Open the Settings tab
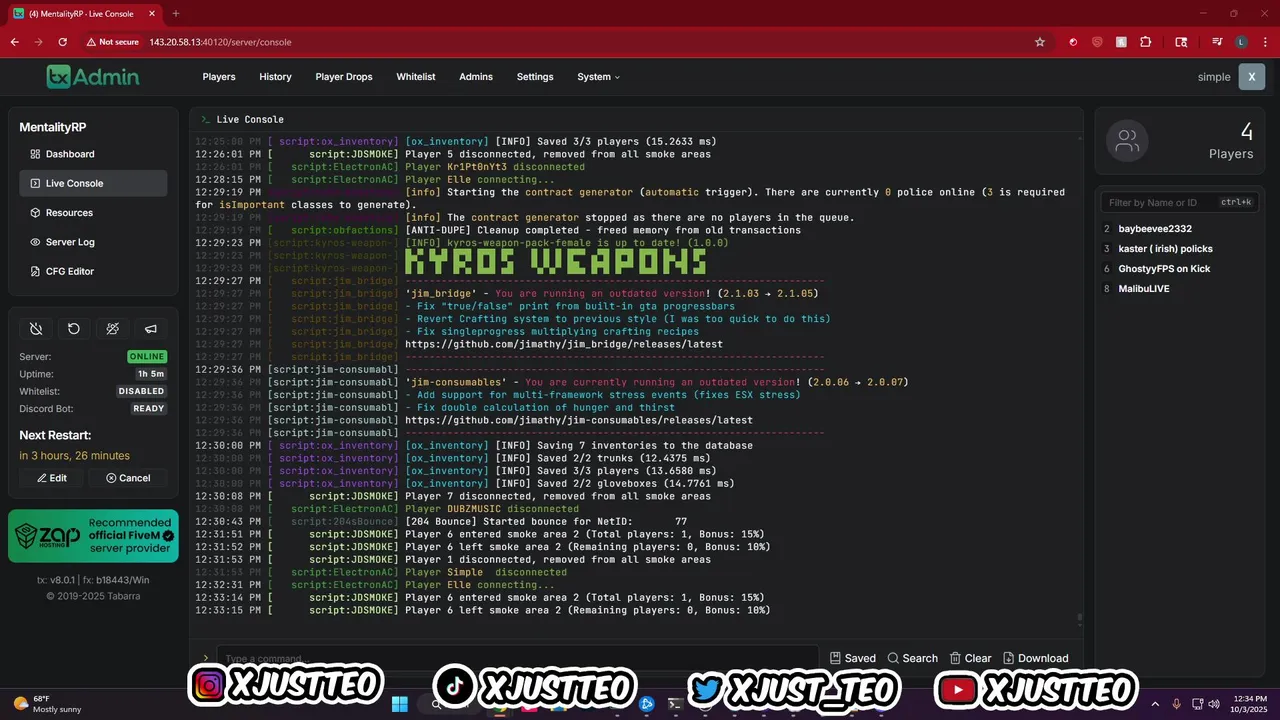This screenshot has width=1280, height=720. click(x=535, y=77)
